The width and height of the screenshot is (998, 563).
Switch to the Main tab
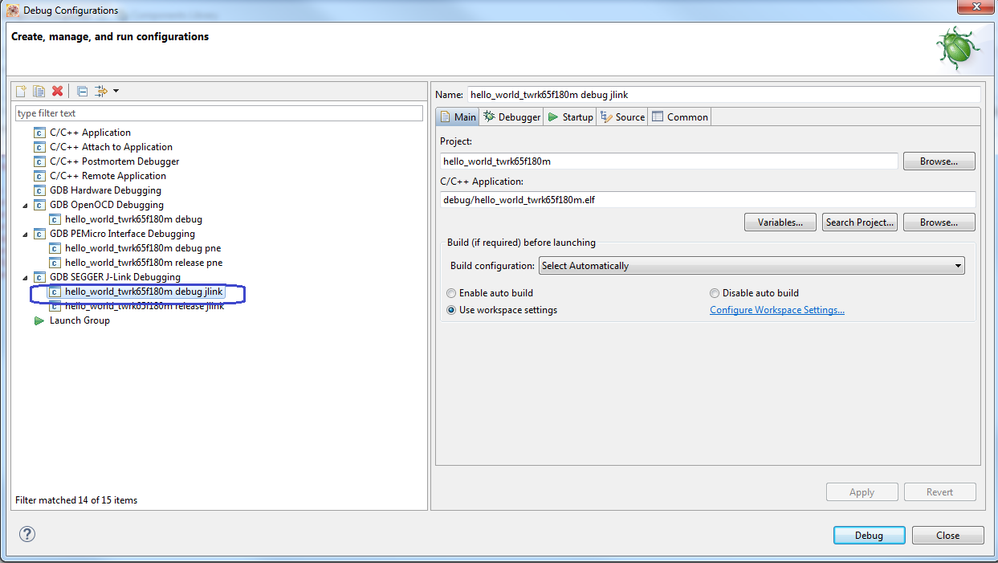coord(458,117)
